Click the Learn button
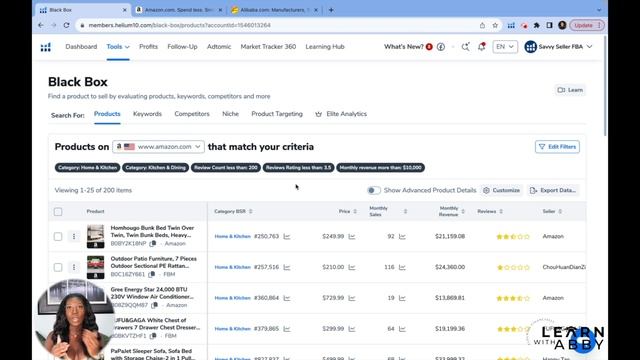Viewport: 640px width, 360px height. coord(570,90)
